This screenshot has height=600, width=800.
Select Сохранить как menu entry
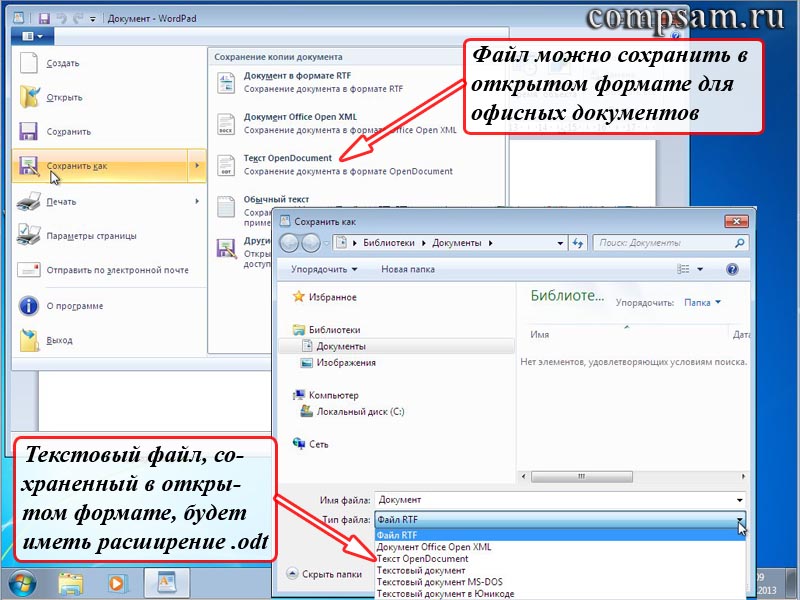point(99,166)
